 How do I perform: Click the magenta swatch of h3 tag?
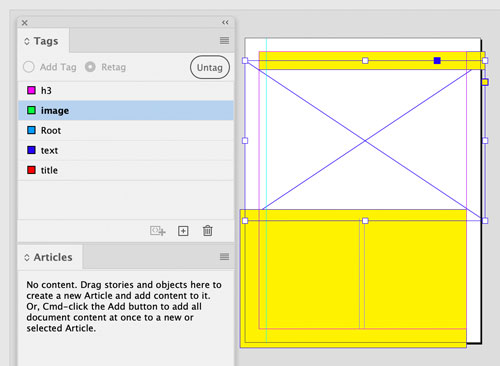click(x=31, y=90)
